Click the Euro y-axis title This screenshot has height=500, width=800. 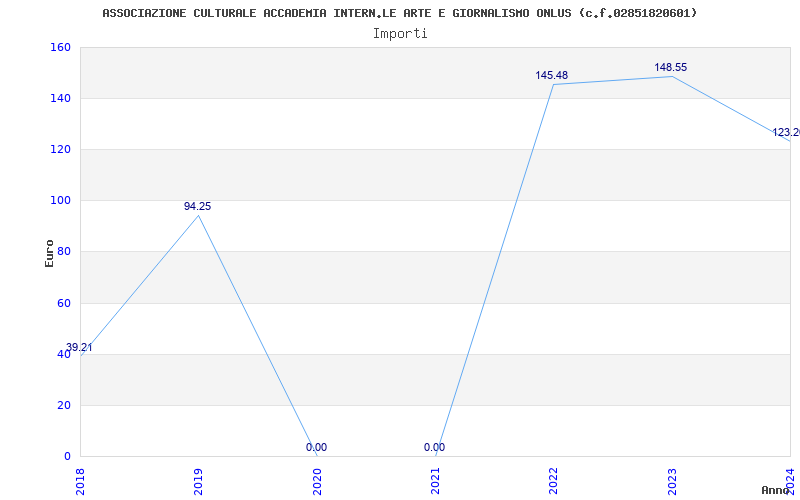49,254
